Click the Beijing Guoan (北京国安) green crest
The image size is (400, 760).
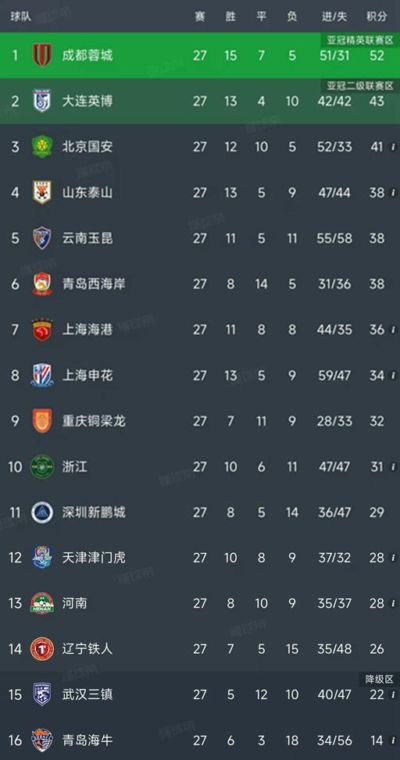click(42, 146)
